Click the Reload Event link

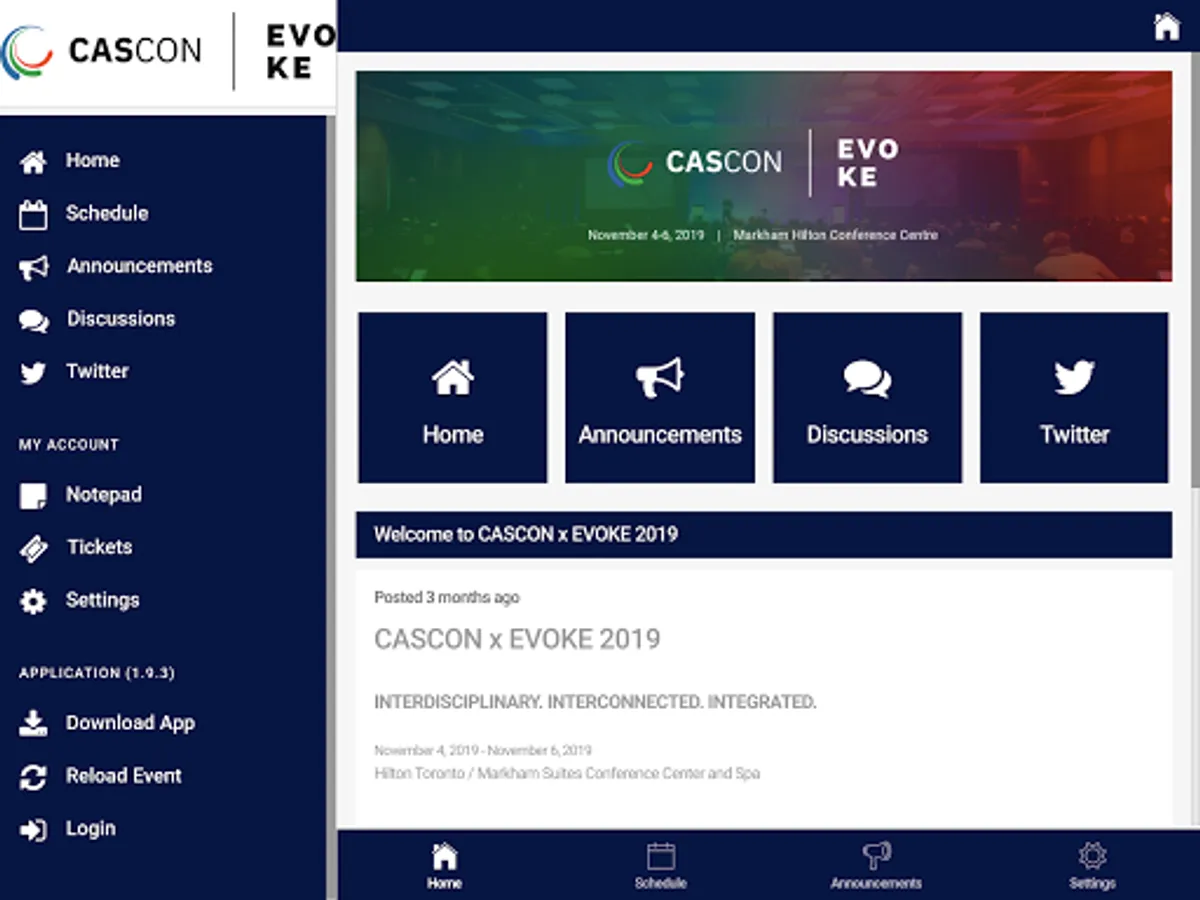pos(124,776)
